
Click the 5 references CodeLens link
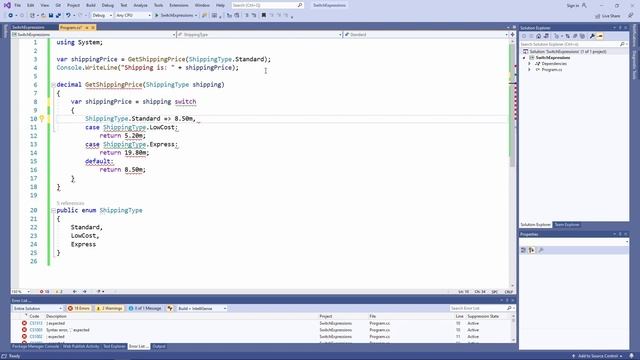click(70, 203)
